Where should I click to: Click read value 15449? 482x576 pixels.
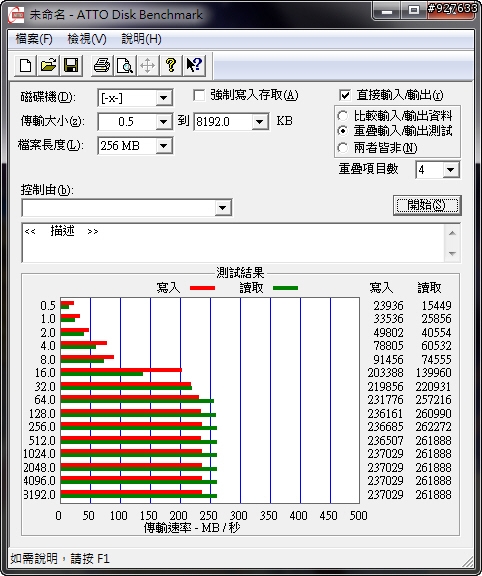(x=436, y=305)
